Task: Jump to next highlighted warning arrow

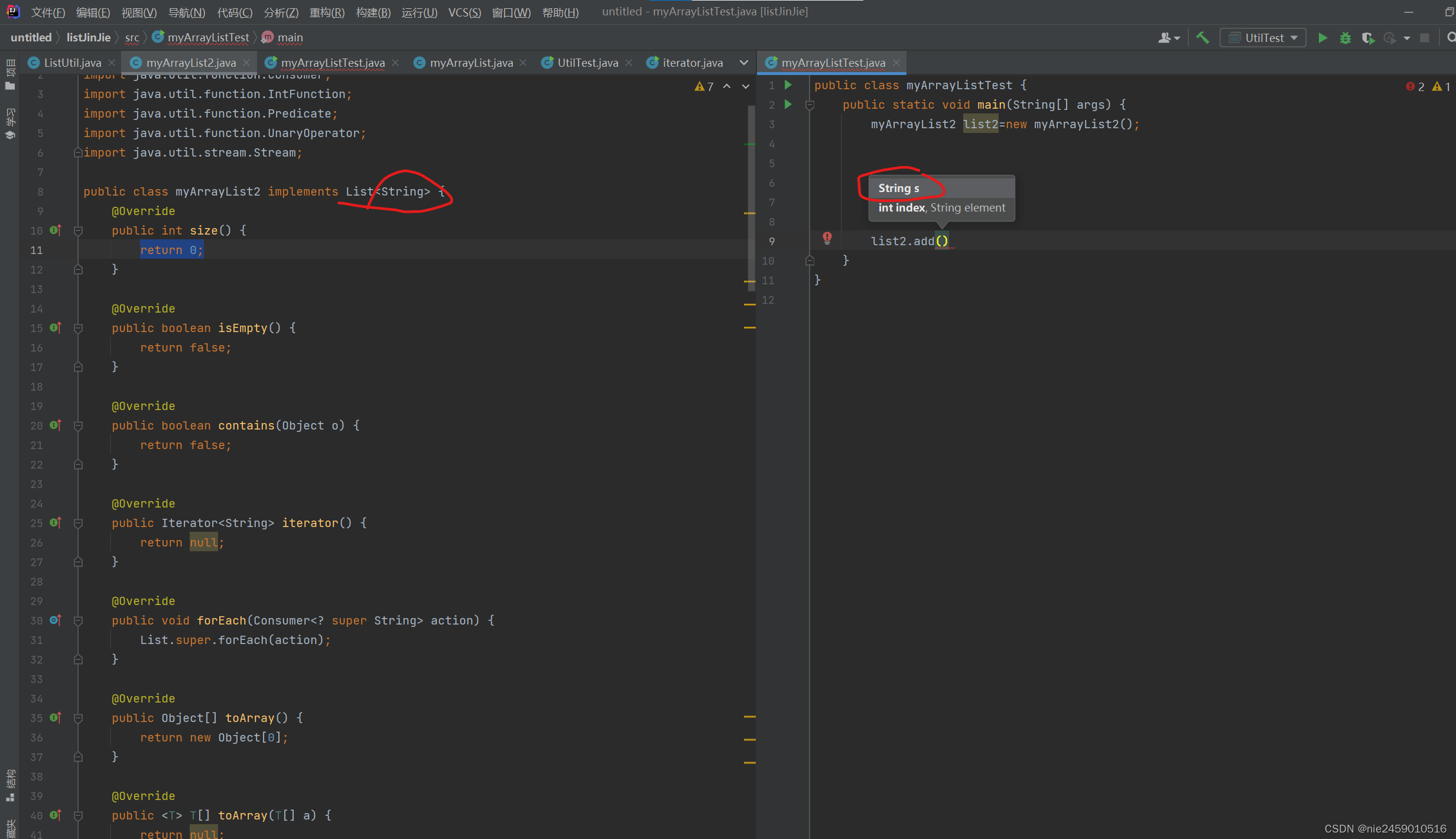Action: 746,86
